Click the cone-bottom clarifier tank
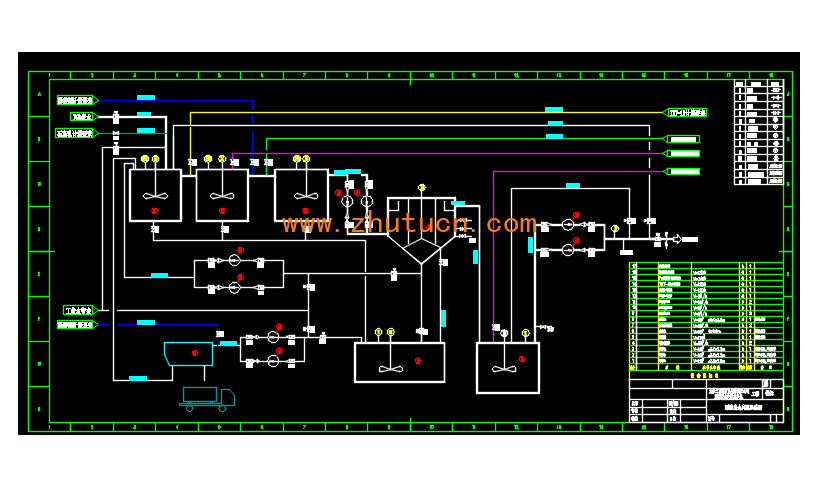 [x=422, y=230]
